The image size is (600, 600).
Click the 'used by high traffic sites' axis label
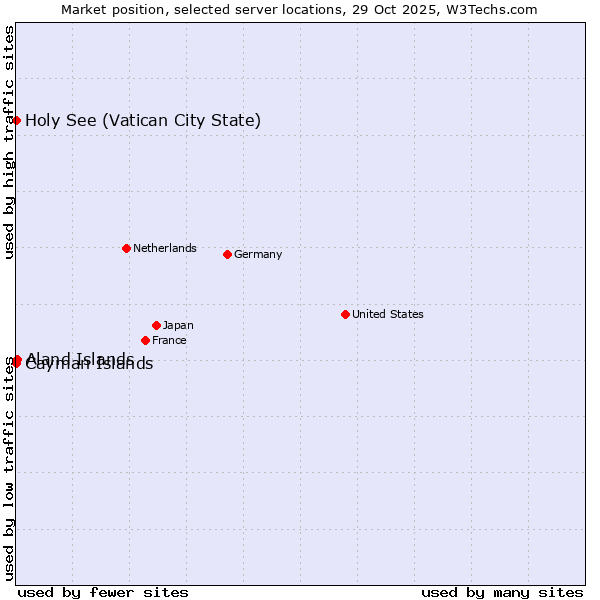point(9,143)
